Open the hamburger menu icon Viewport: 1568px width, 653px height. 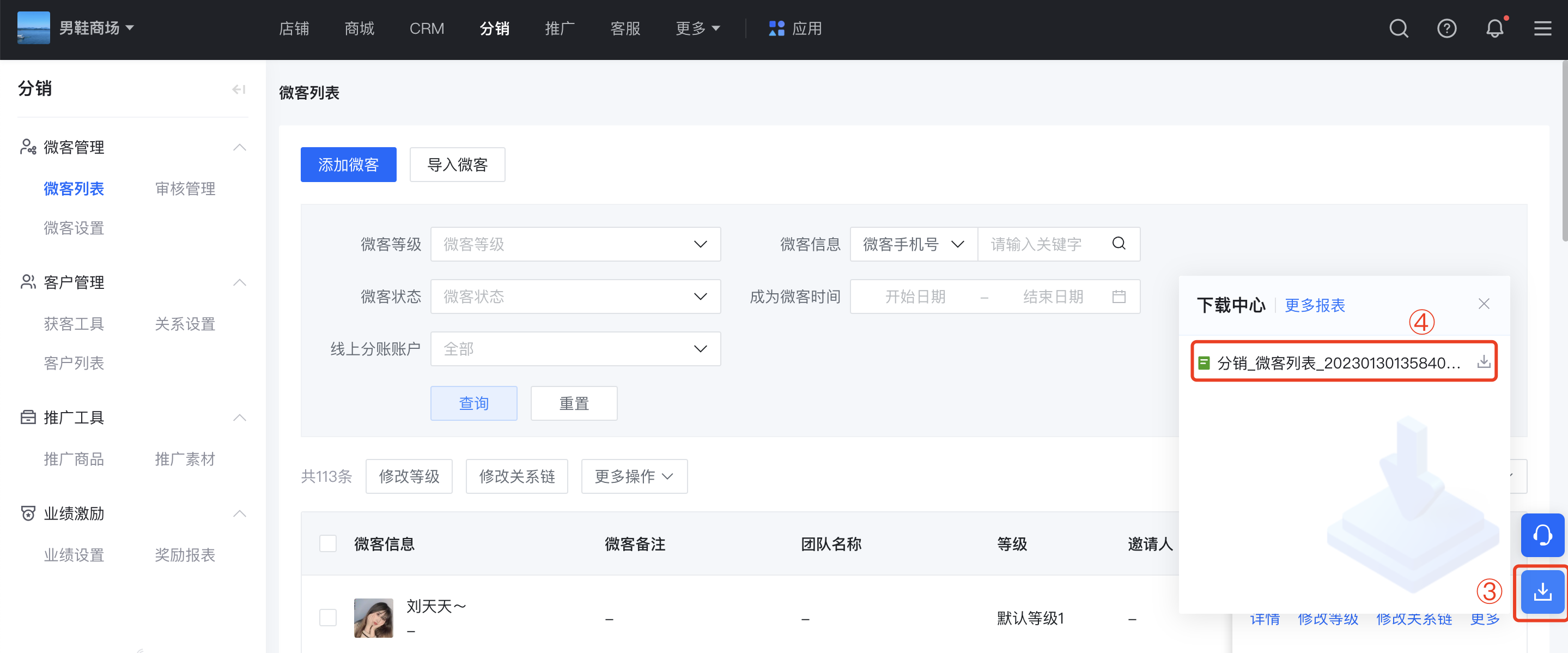point(1542,29)
